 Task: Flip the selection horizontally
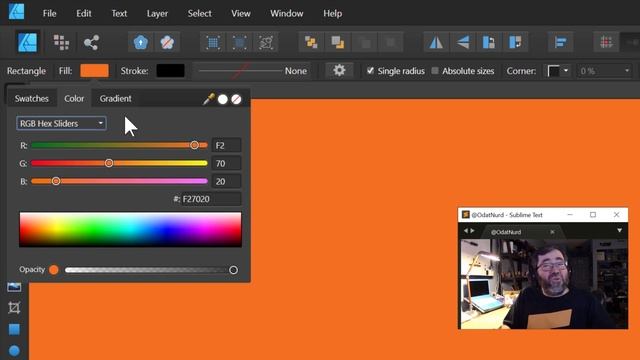(x=436, y=42)
